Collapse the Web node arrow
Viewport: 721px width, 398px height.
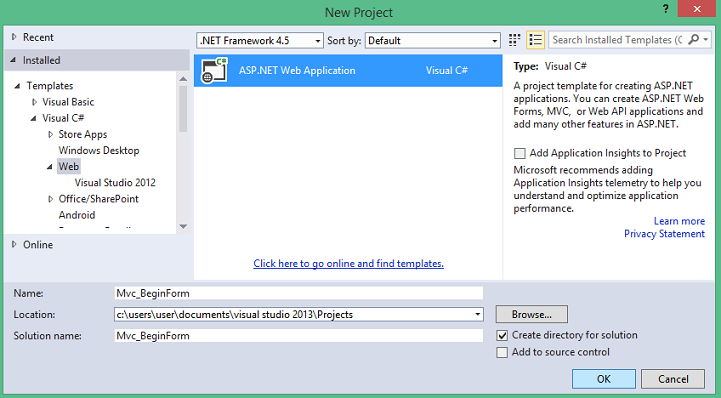(x=49, y=166)
